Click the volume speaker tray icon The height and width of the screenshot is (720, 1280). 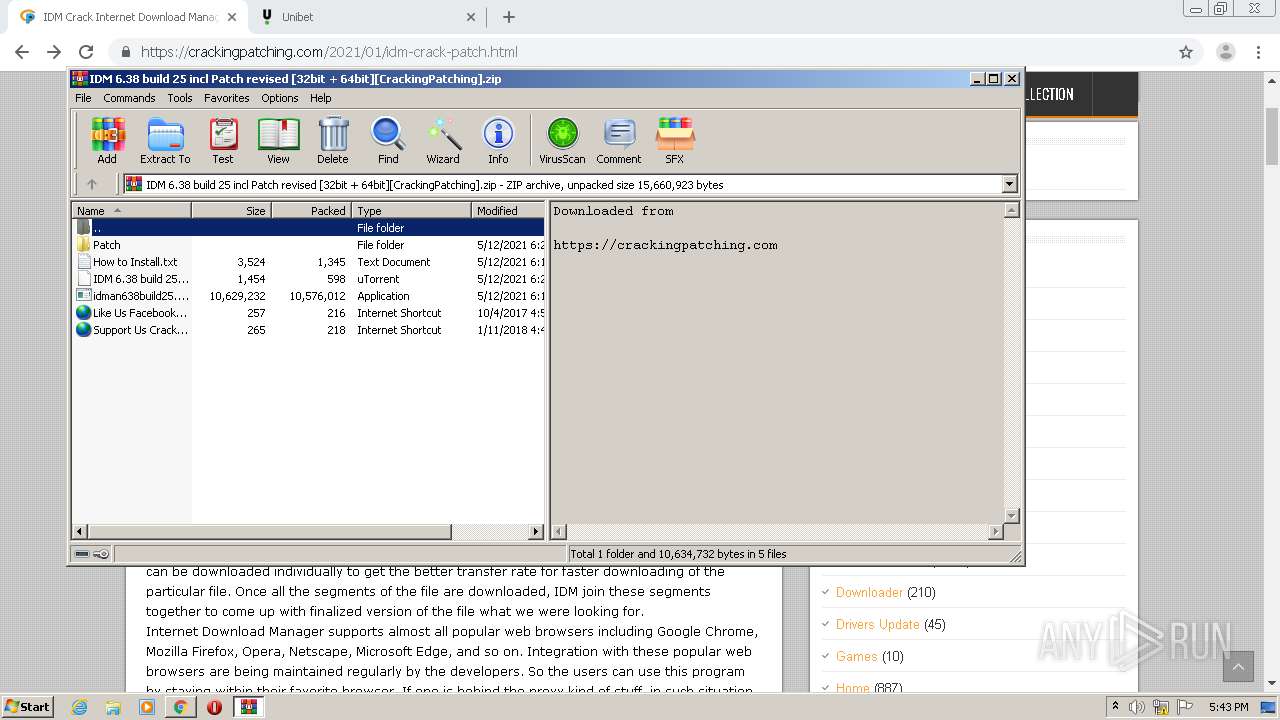coord(1137,707)
